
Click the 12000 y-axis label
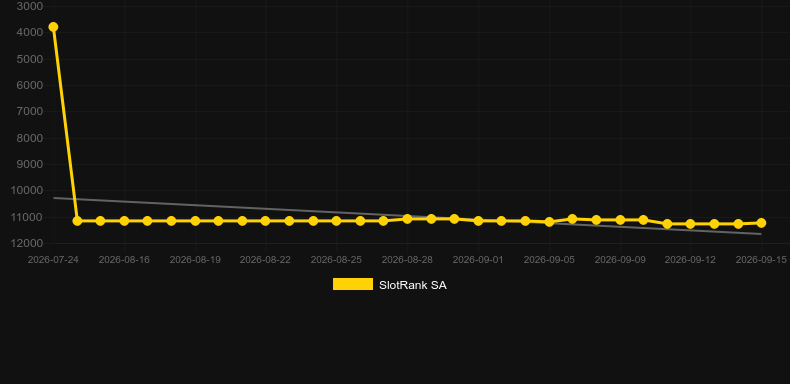coord(27,243)
